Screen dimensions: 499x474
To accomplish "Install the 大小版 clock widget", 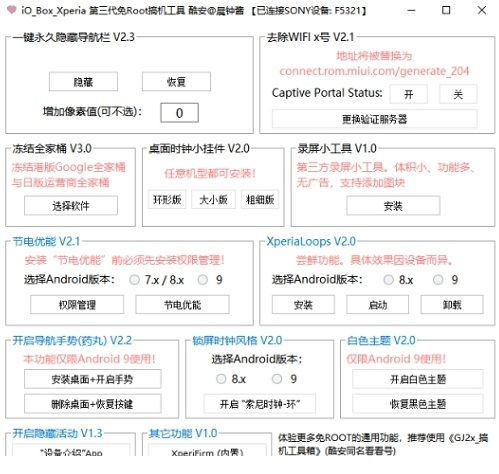I will coord(213,199).
